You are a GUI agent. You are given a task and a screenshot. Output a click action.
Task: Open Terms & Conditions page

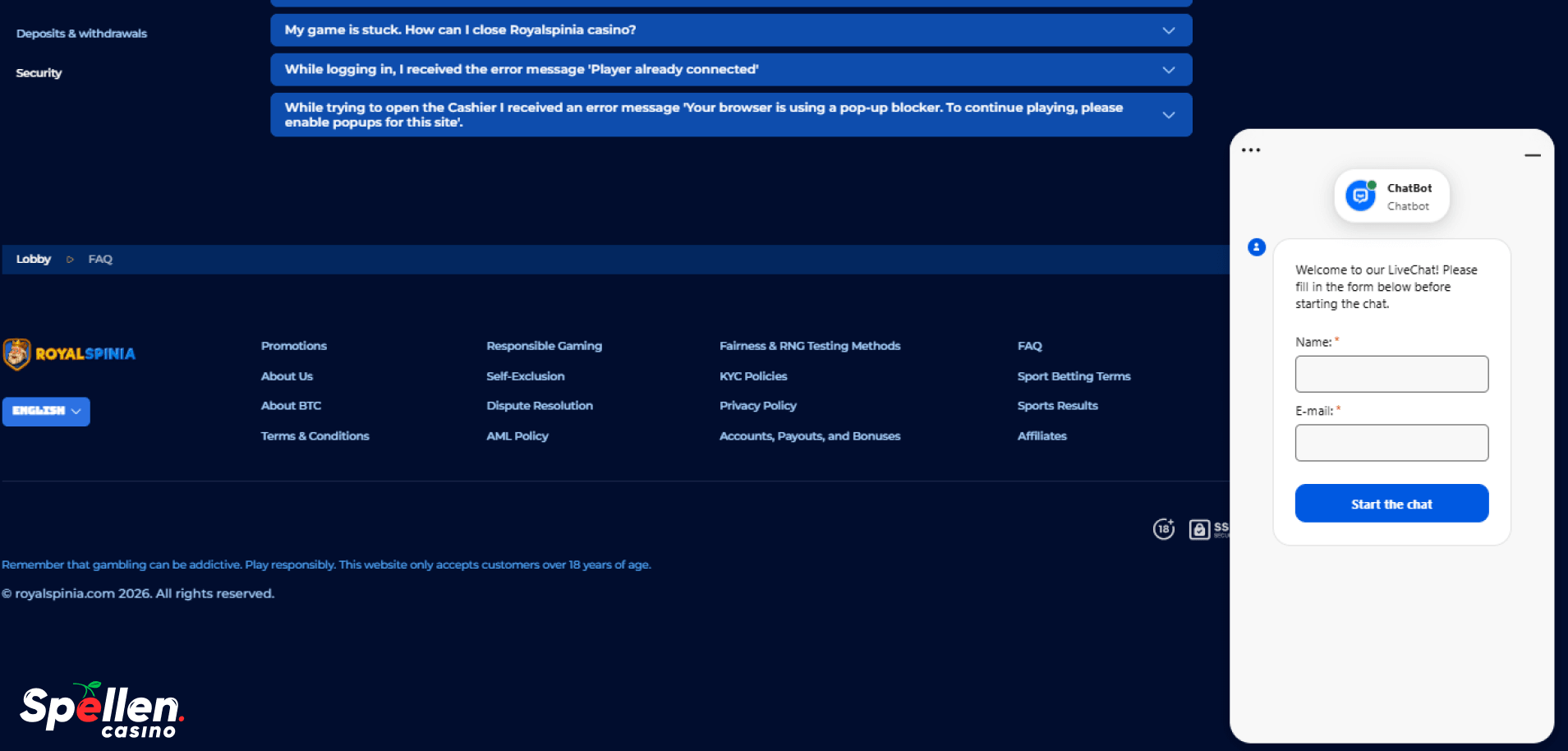(x=315, y=436)
